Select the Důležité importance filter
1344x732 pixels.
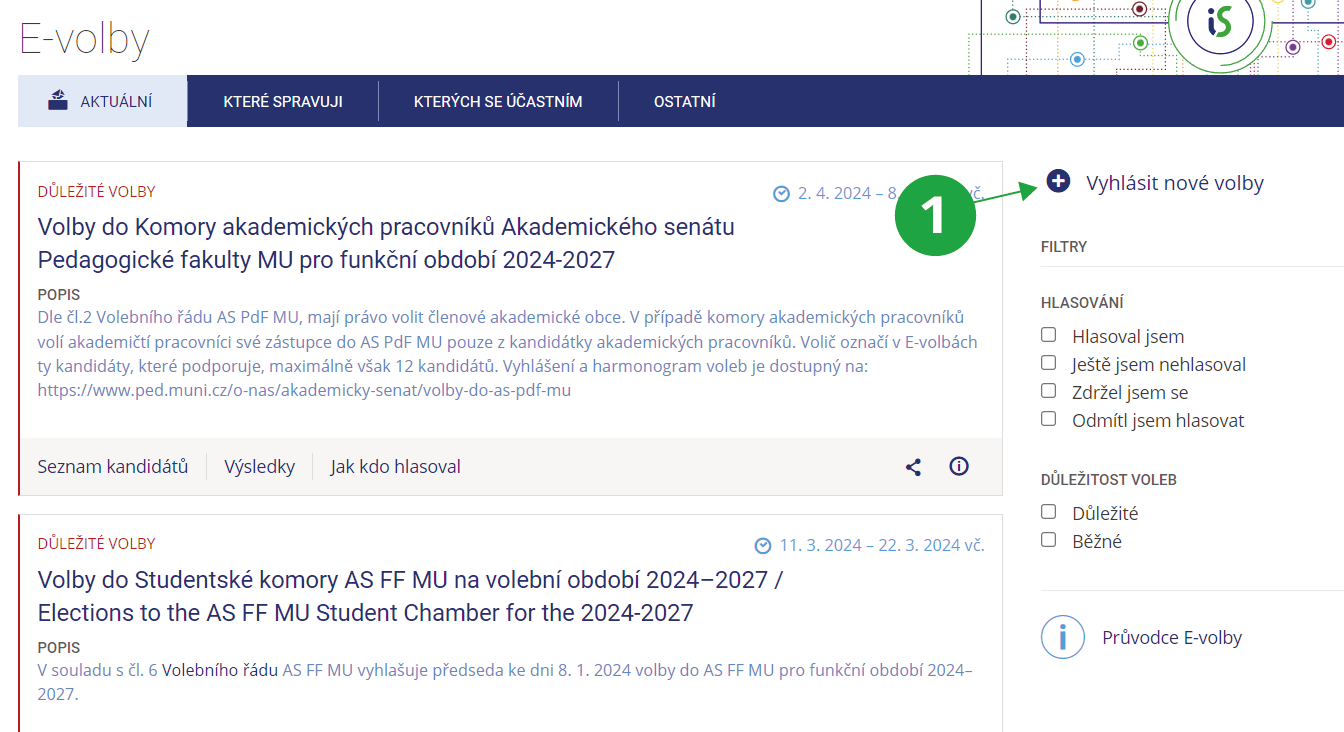1048,512
